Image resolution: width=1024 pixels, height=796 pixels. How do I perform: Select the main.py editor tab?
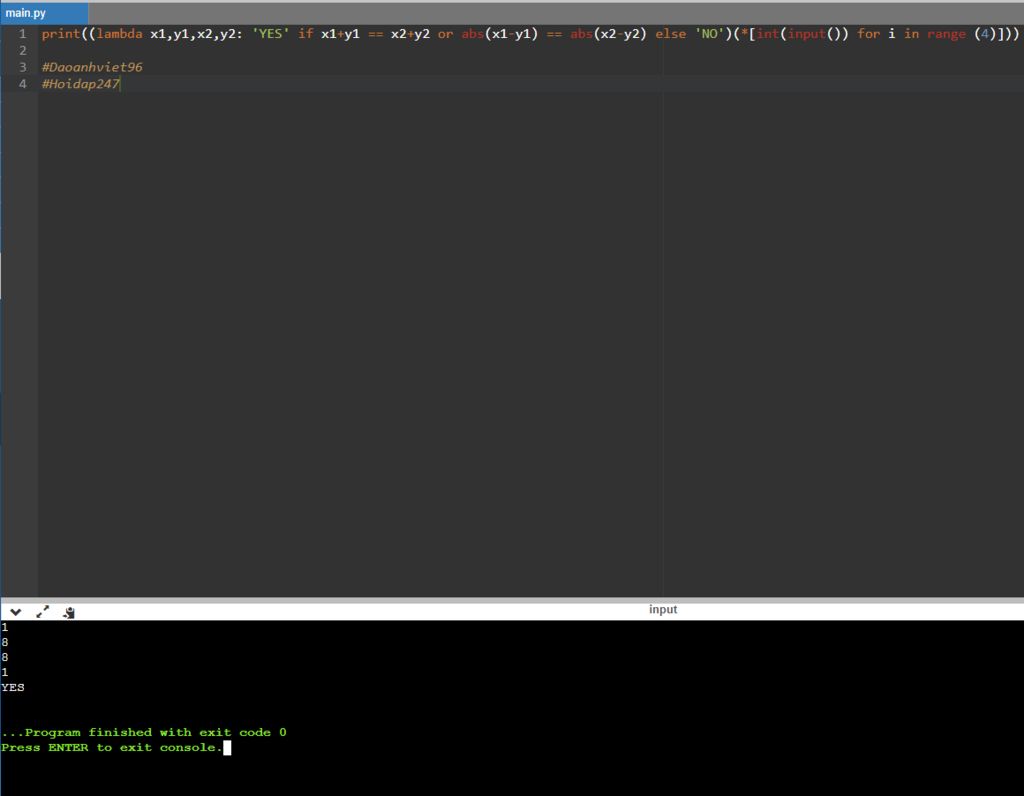coord(44,13)
